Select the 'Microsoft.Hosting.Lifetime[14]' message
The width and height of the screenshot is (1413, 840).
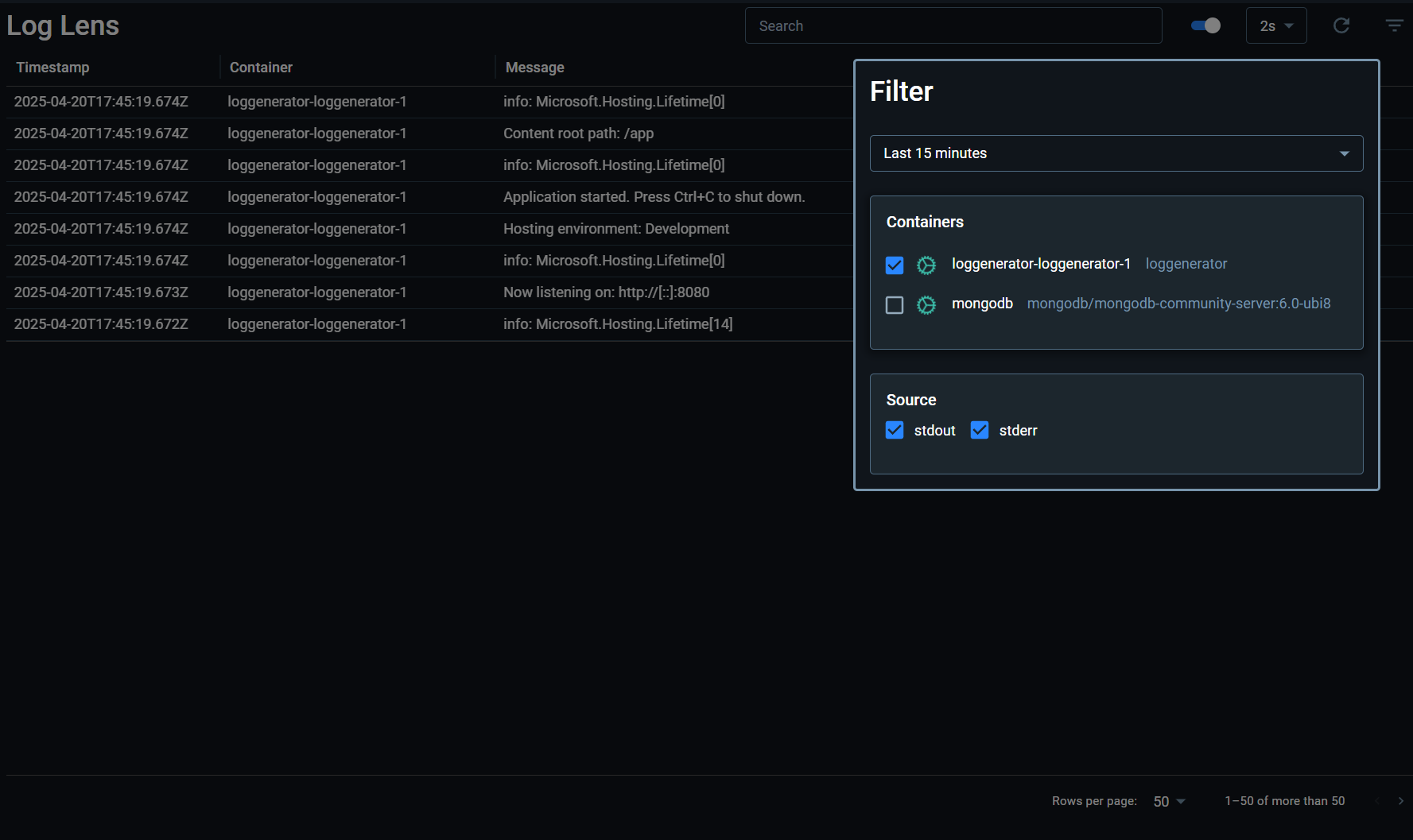[618, 324]
